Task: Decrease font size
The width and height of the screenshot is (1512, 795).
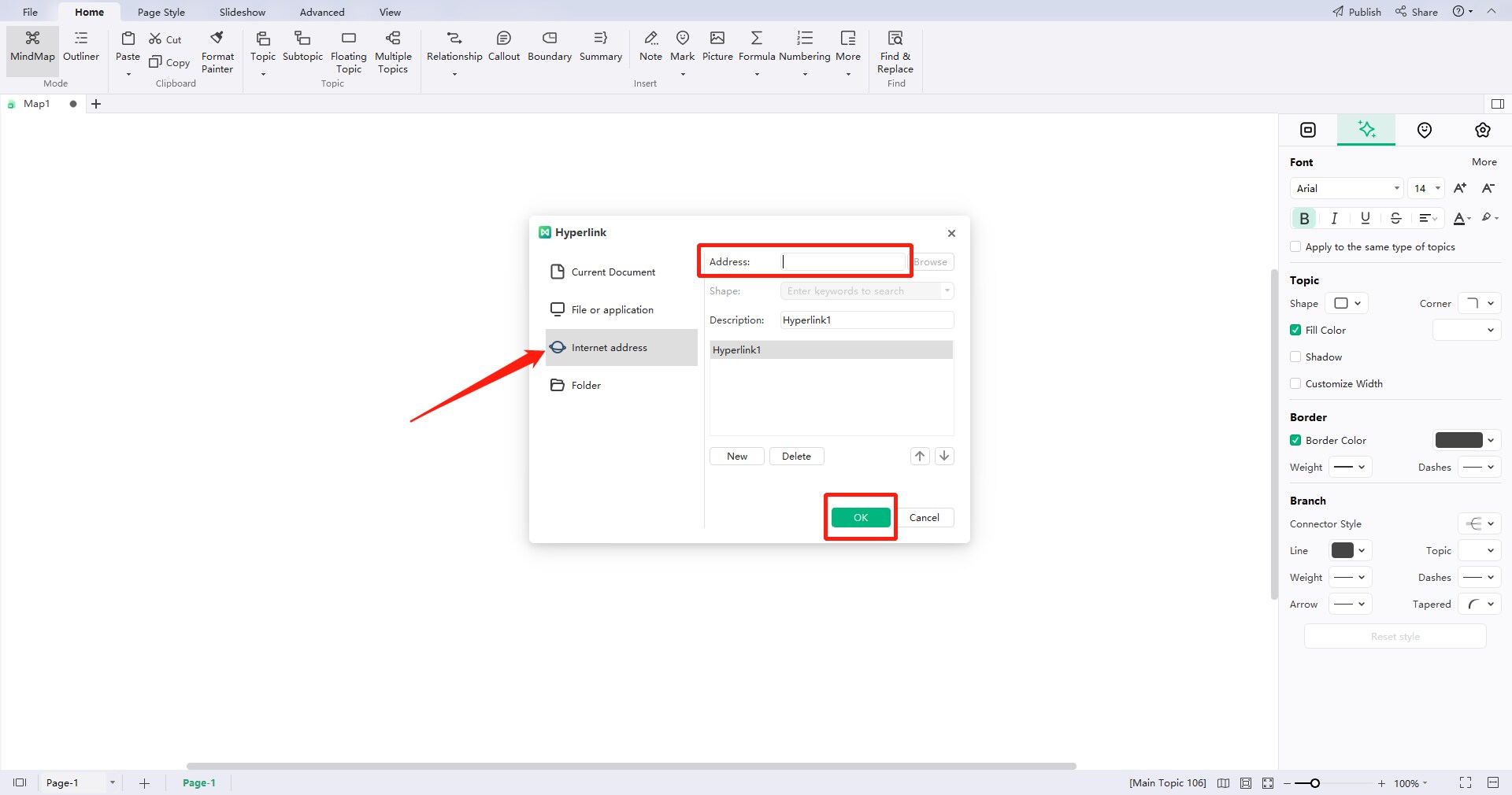Action: 1488,188
